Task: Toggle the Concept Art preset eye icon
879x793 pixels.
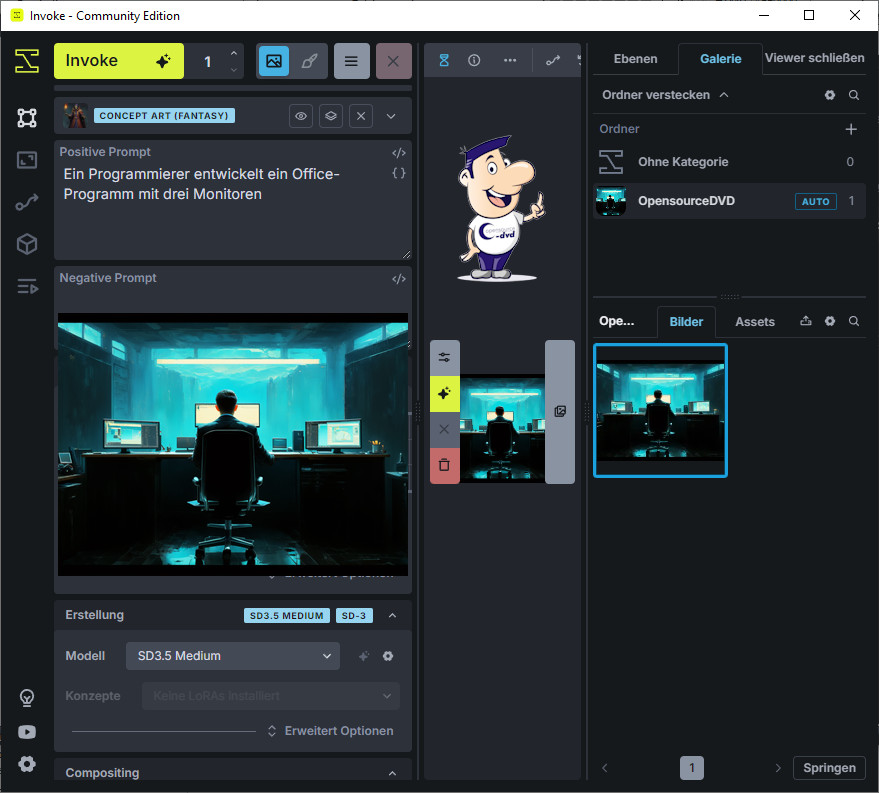Action: click(301, 116)
